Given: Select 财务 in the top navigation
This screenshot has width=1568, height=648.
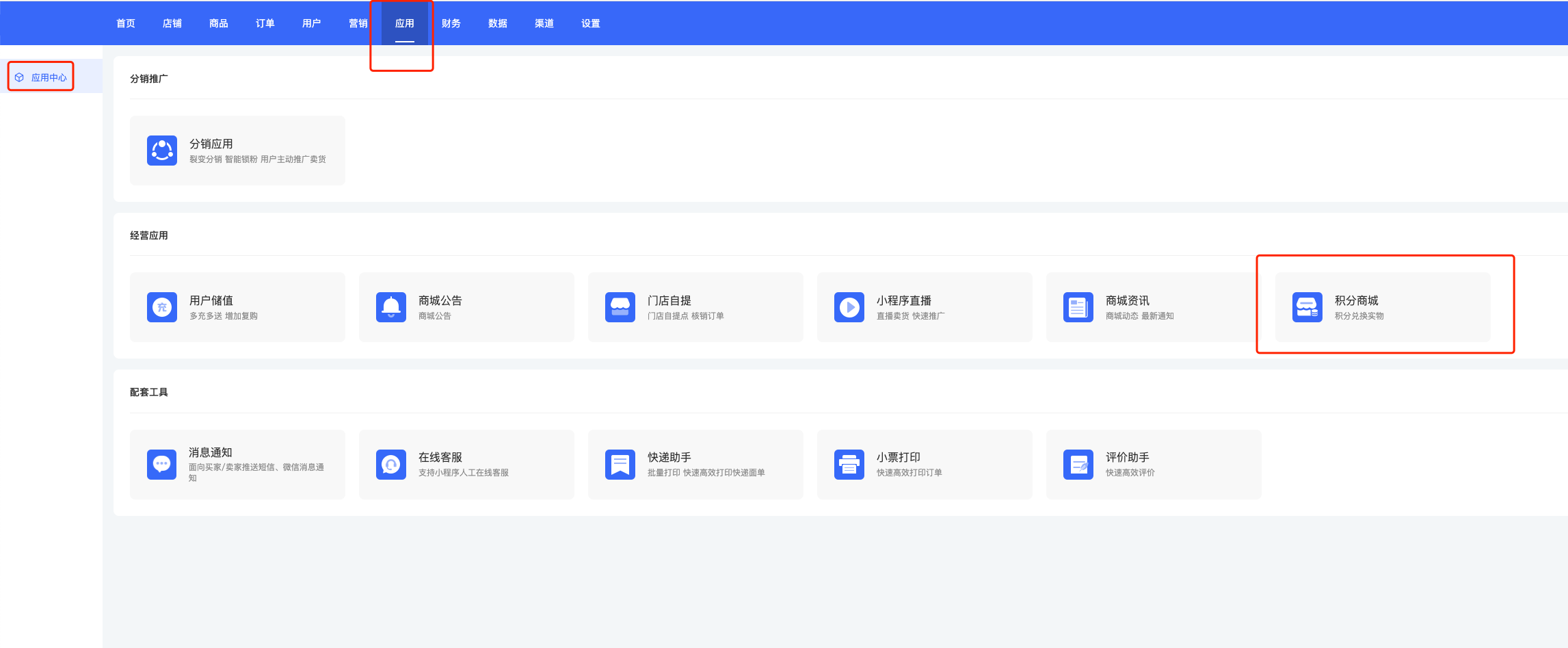Looking at the screenshot, I should 451,23.
